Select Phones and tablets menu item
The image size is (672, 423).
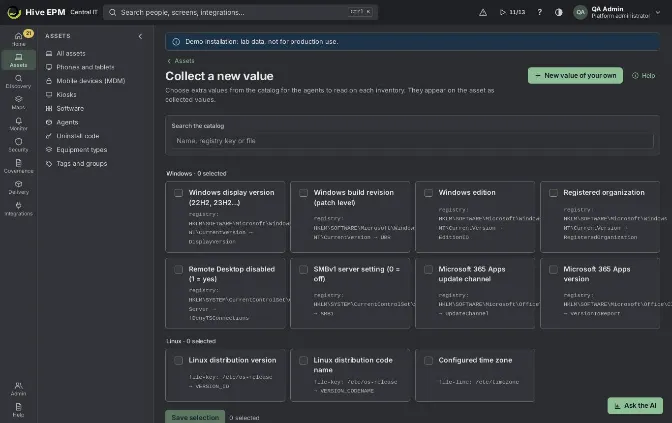point(94,67)
